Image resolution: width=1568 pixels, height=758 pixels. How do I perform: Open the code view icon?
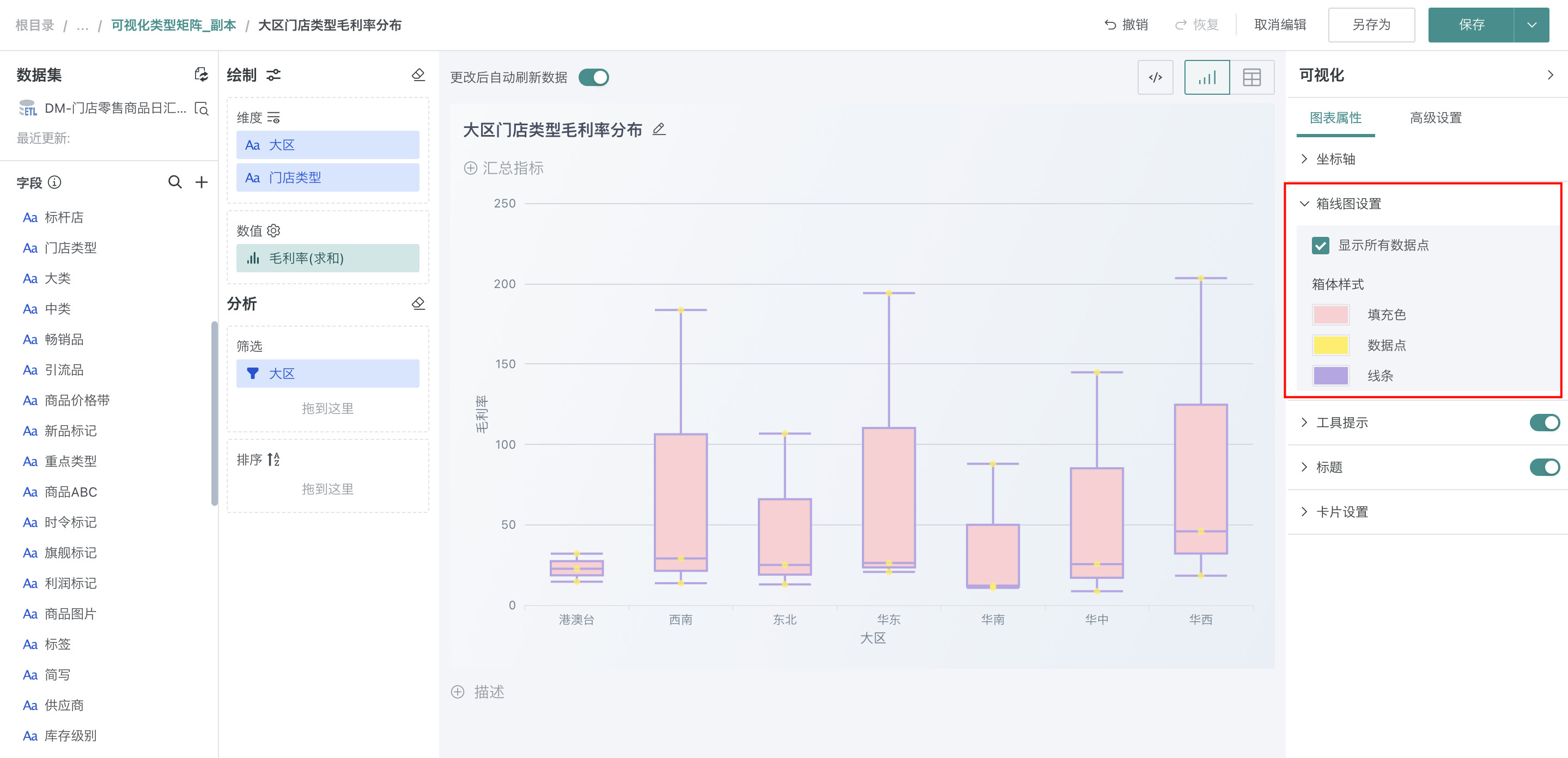pyautogui.click(x=1154, y=77)
